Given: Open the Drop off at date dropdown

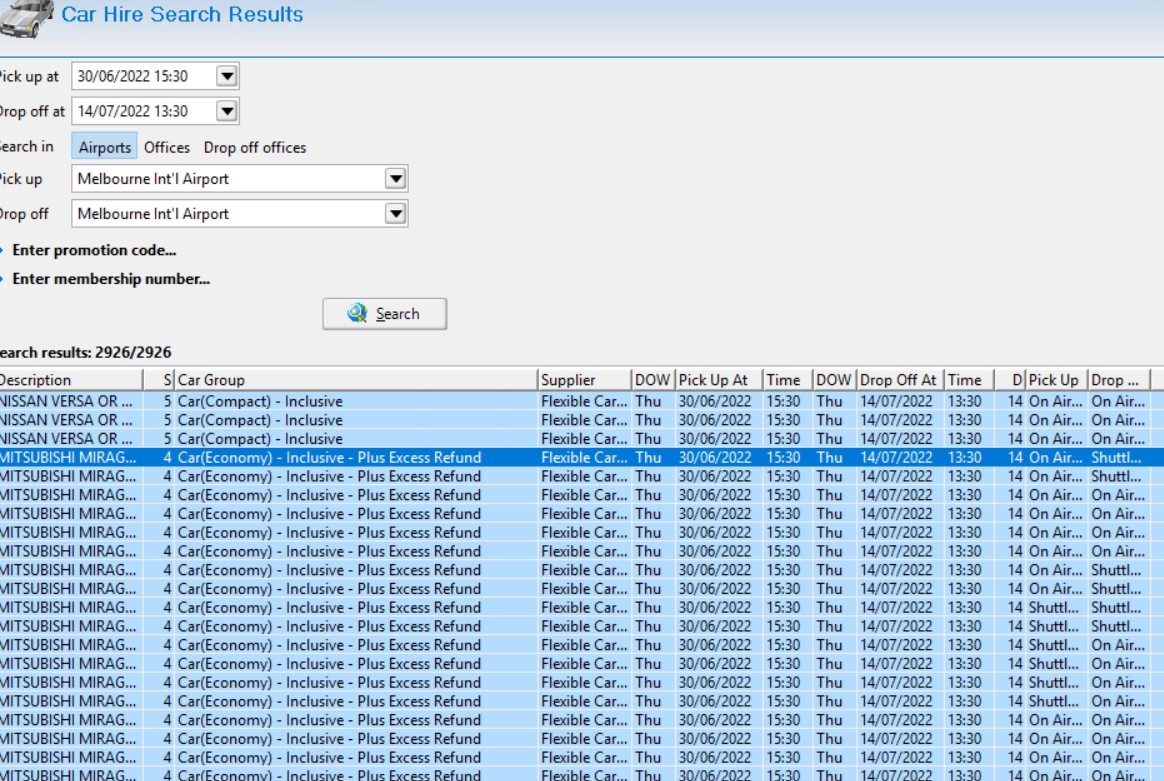Looking at the screenshot, I should [x=227, y=111].
